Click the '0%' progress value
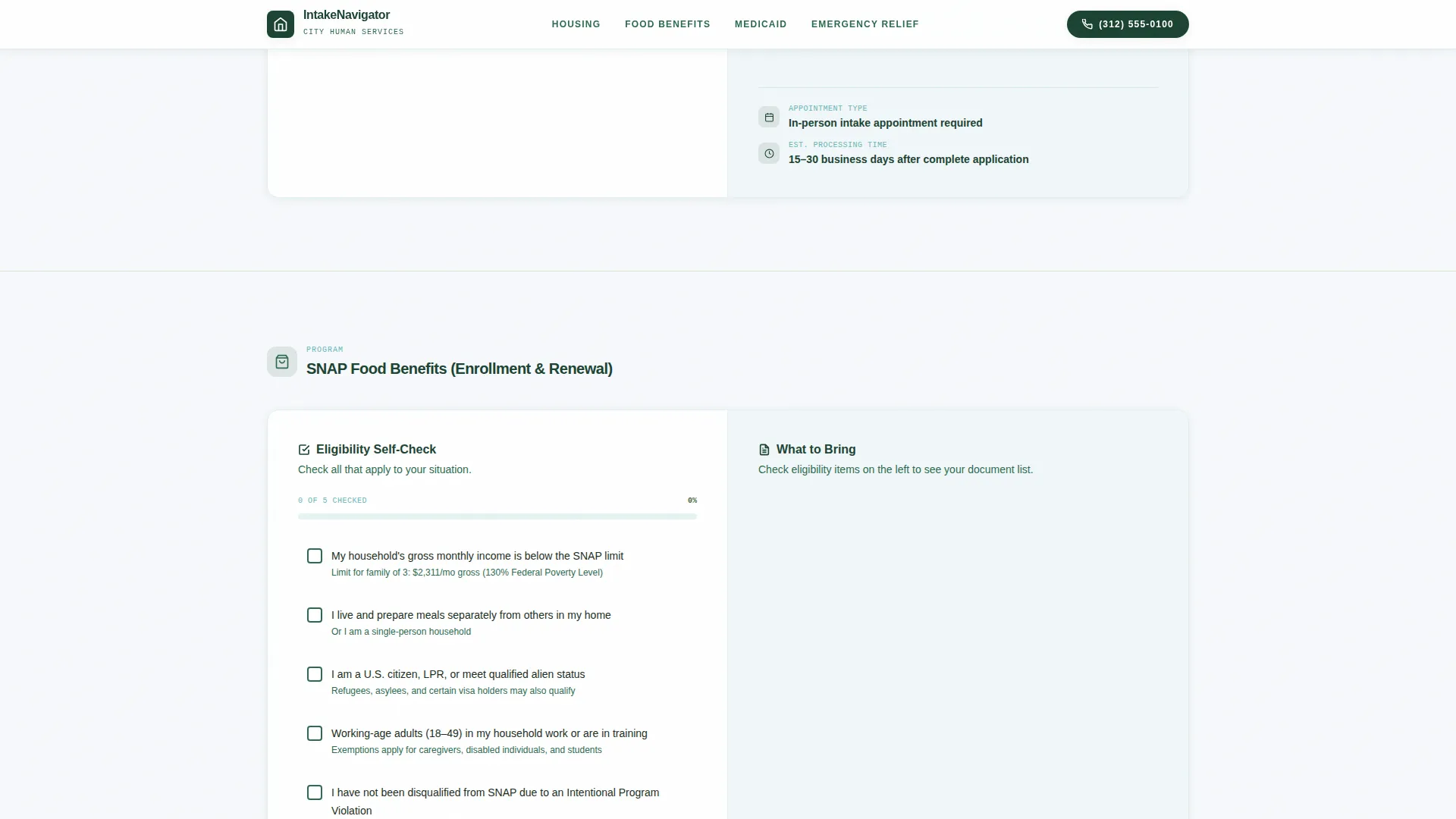Screen dimensions: 1456x819 (692, 500)
